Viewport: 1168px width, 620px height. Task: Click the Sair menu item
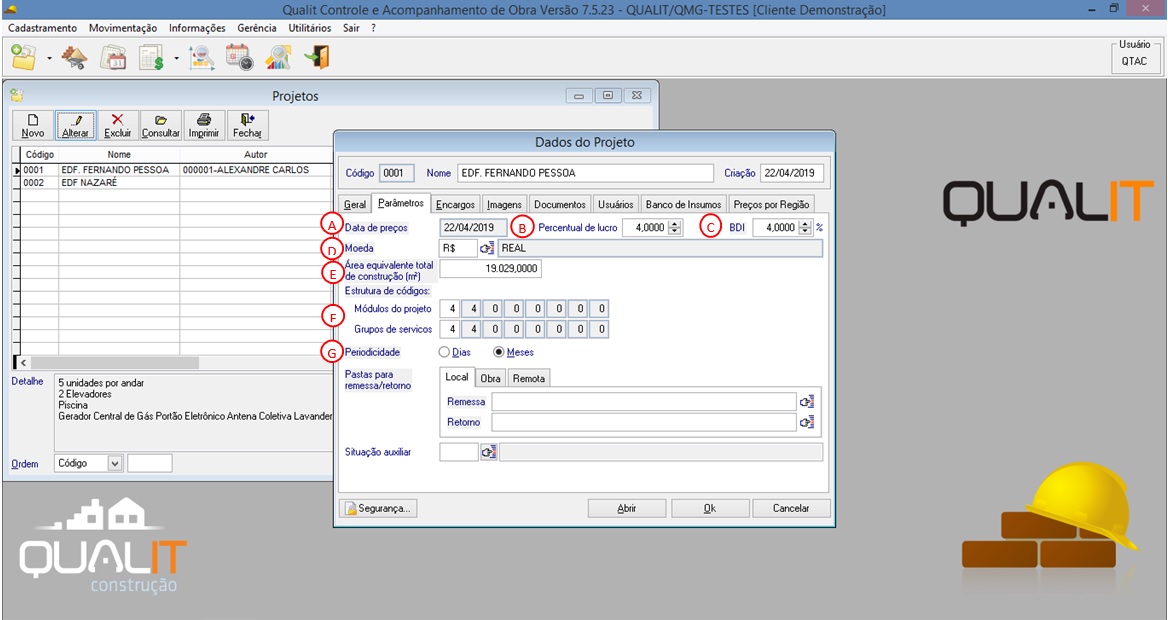tap(351, 28)
